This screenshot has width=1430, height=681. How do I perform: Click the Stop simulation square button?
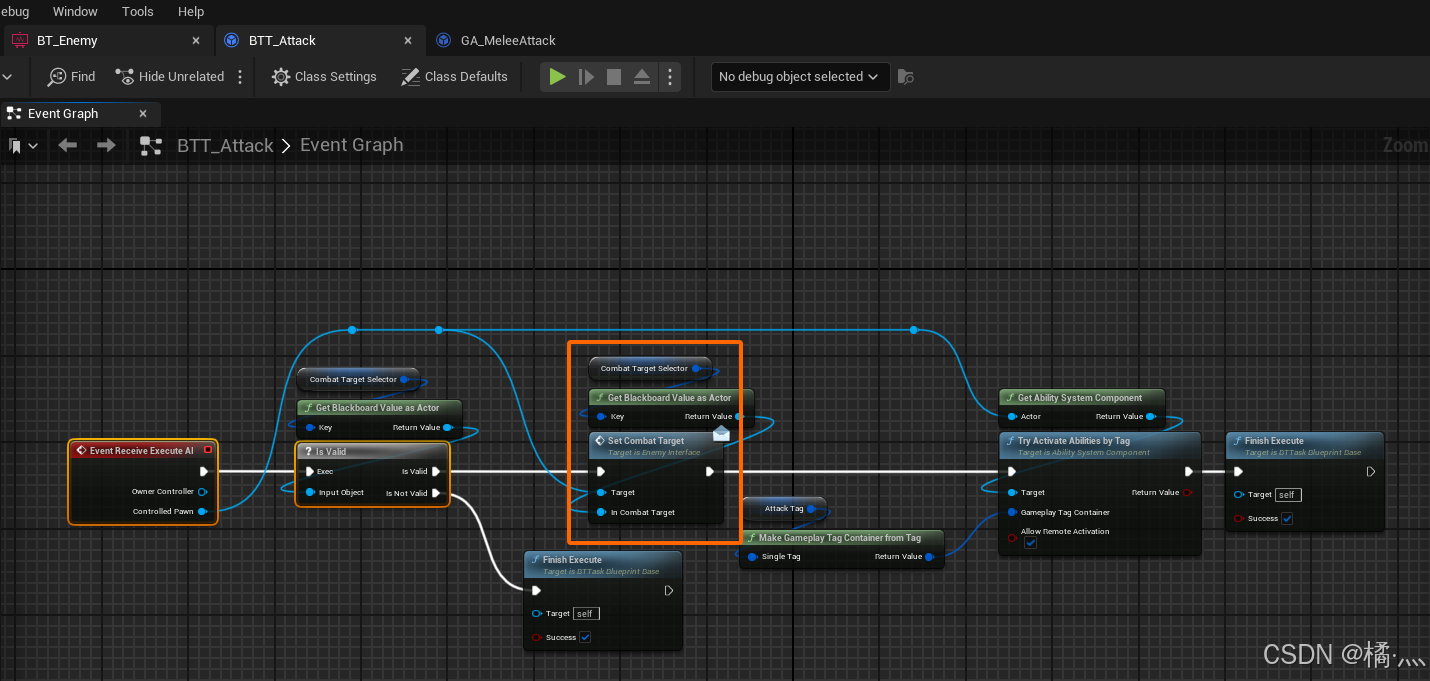pos(614,77)
